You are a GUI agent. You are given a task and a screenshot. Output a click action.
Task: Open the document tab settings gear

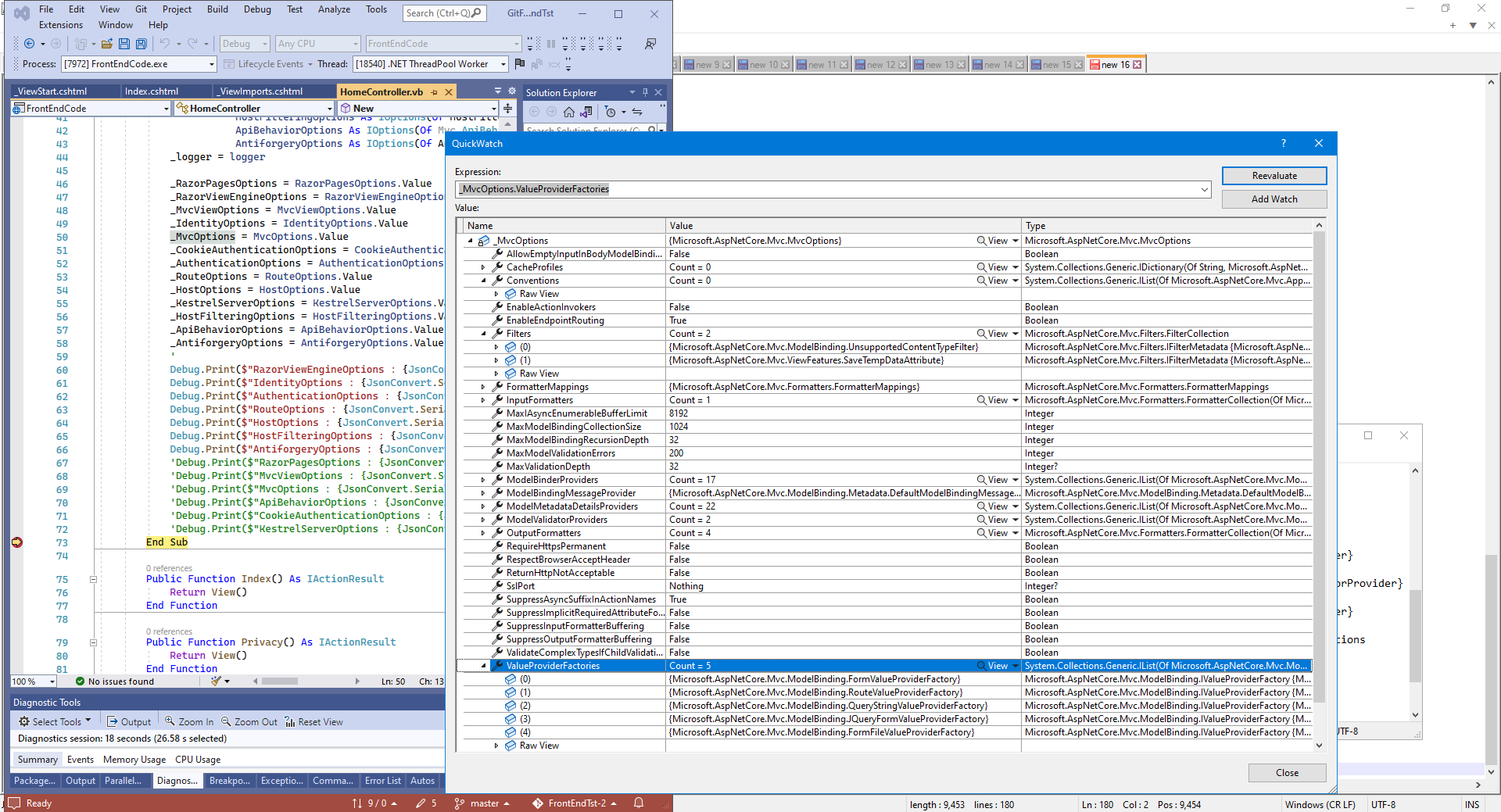pyautogui.click(x=512, y=91)
